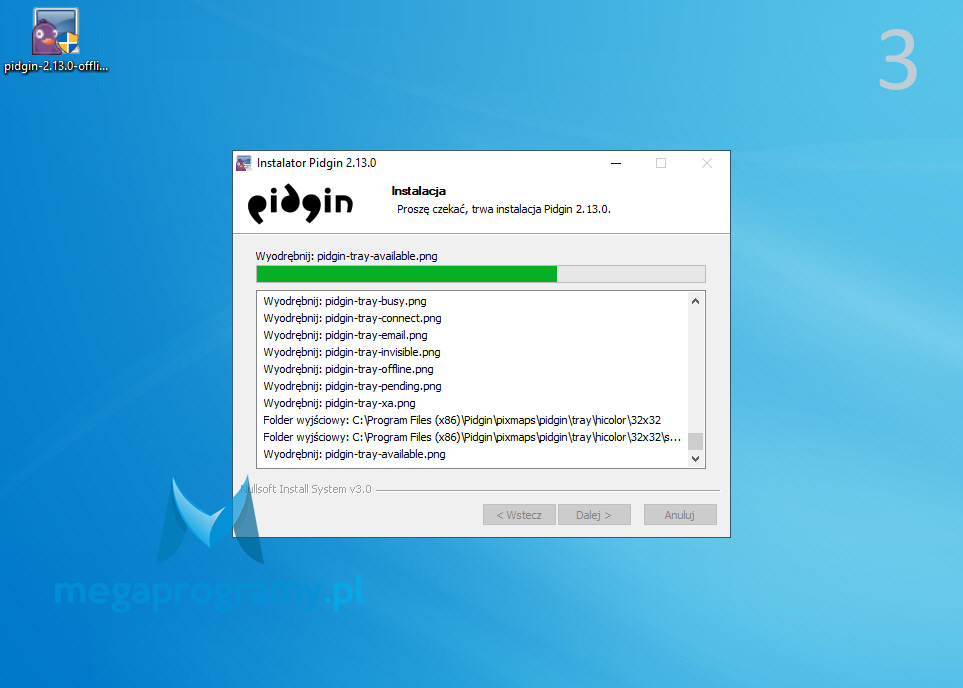The image size is (963, 688).
Task: Select the pidgin-tray-busy.png log line
Action: pos(345,301)
